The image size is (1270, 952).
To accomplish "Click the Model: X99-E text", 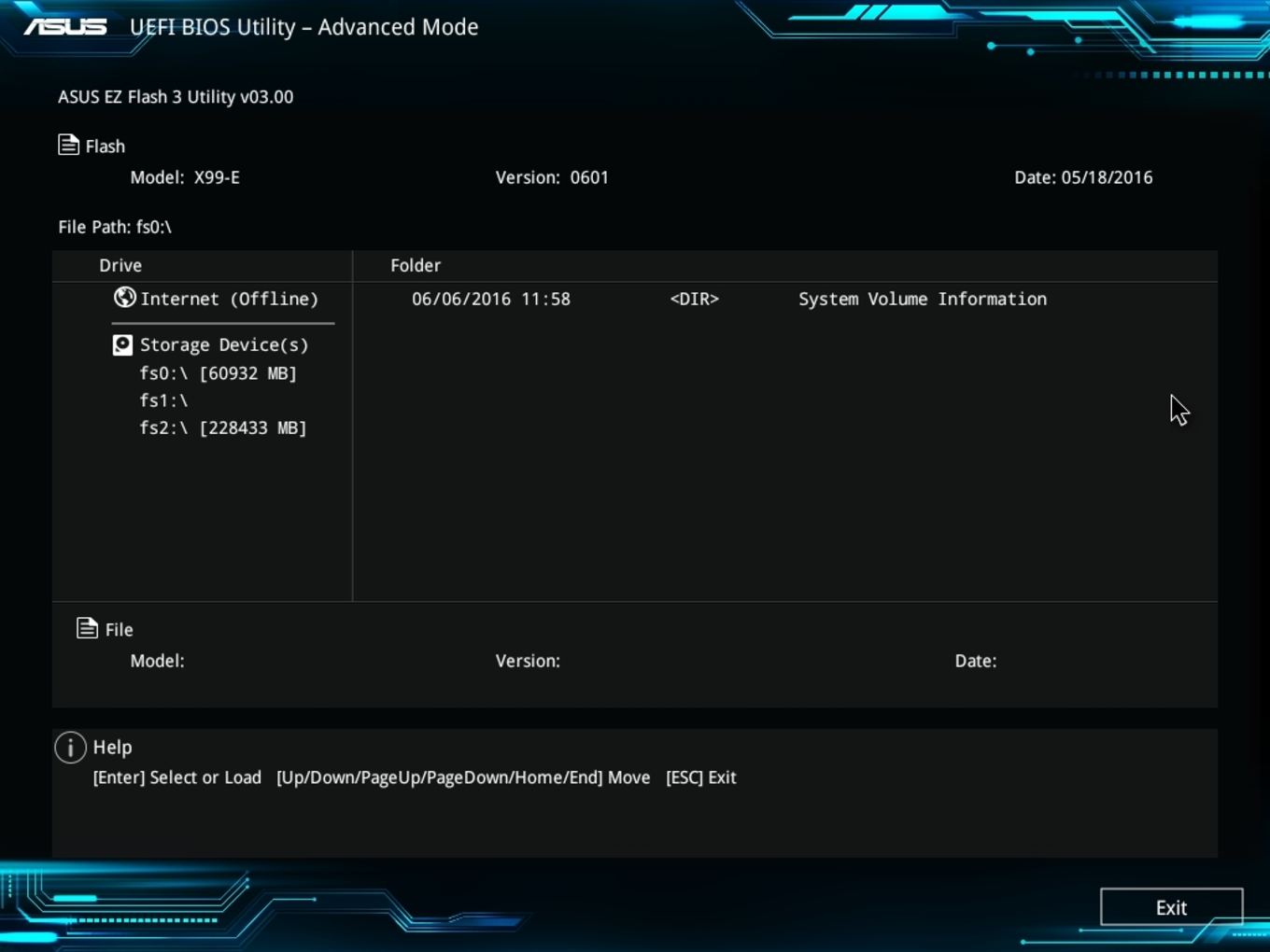I will [x=185, y=177].
